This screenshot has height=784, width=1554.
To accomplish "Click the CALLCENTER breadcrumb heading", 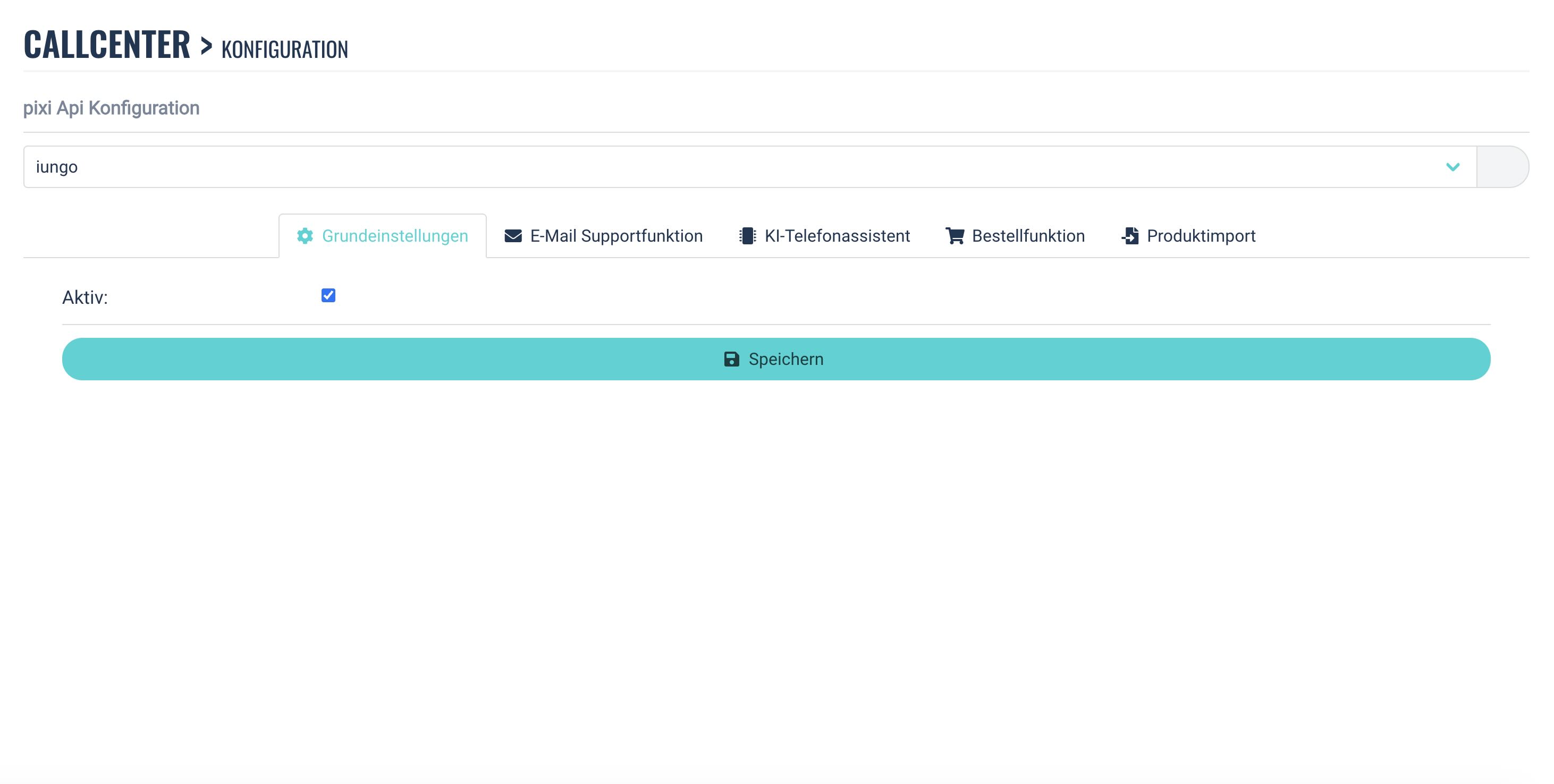I will (107, 45).
